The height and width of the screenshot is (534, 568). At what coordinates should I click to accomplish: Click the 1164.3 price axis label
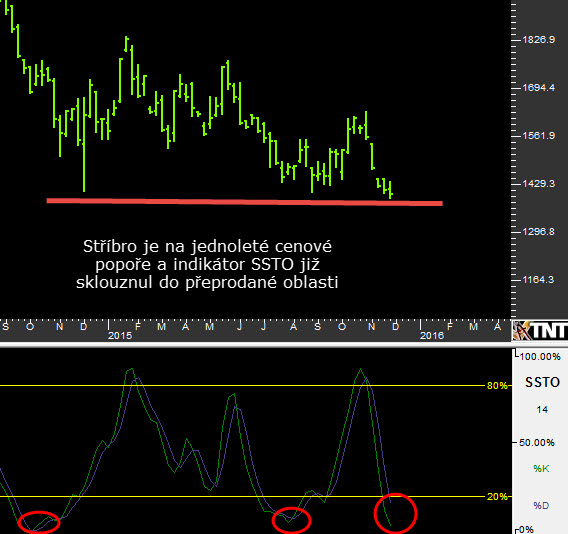pos(538,280)
